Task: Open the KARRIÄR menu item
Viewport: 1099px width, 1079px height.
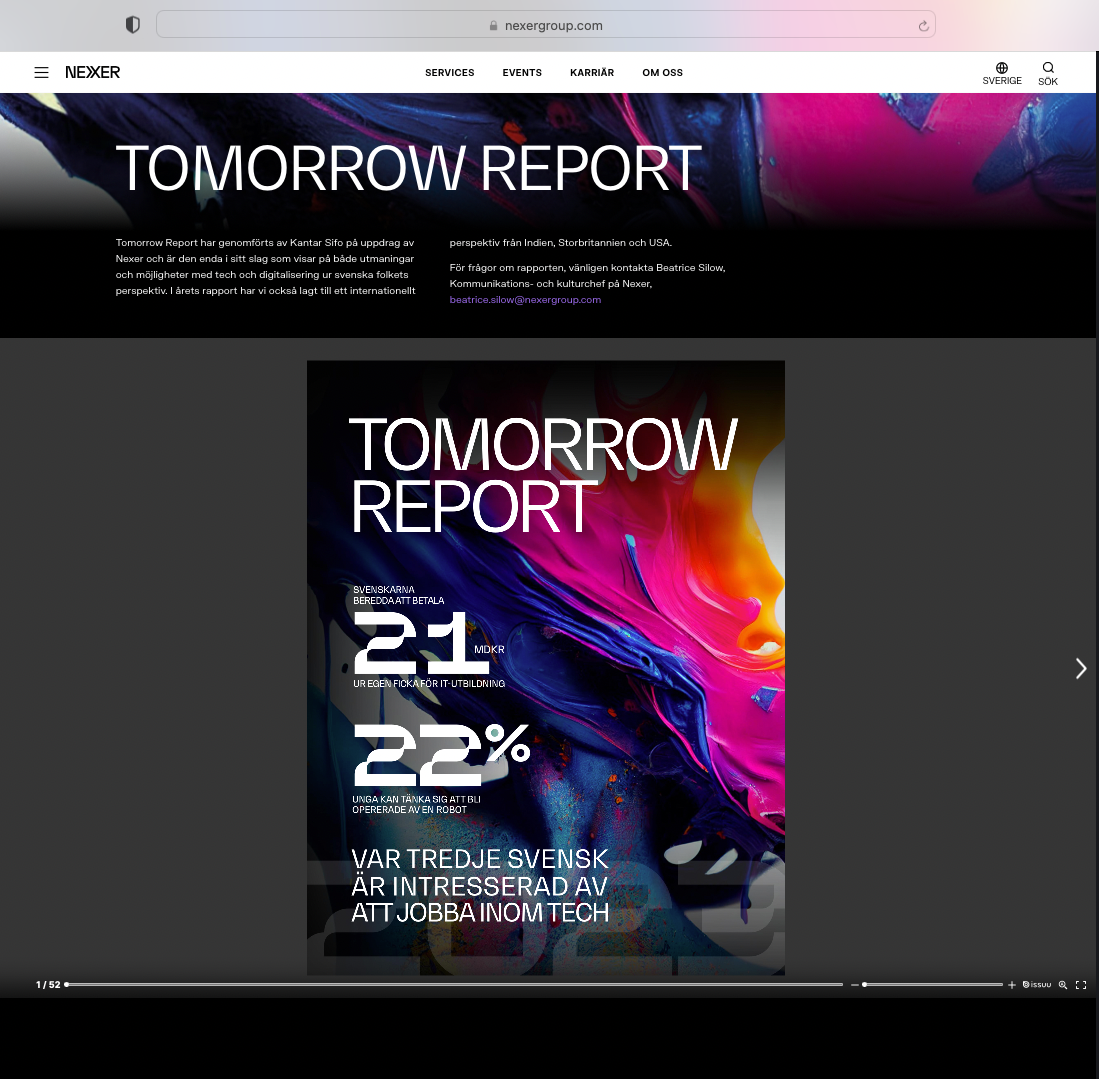Action: 592,72
